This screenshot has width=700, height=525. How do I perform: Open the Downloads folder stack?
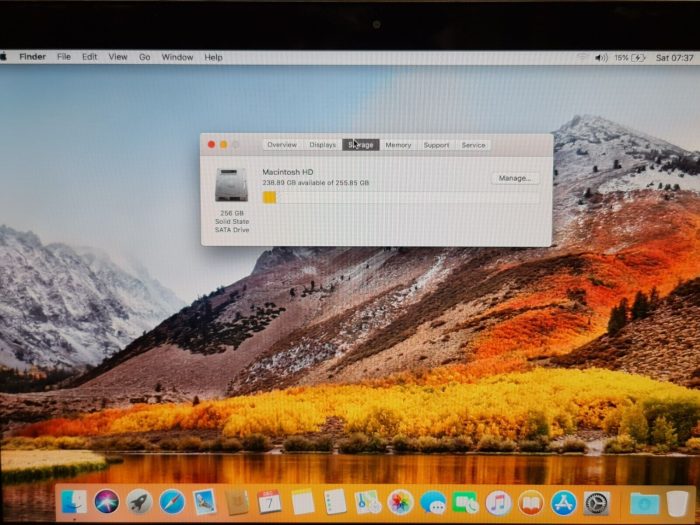point(645,504)
